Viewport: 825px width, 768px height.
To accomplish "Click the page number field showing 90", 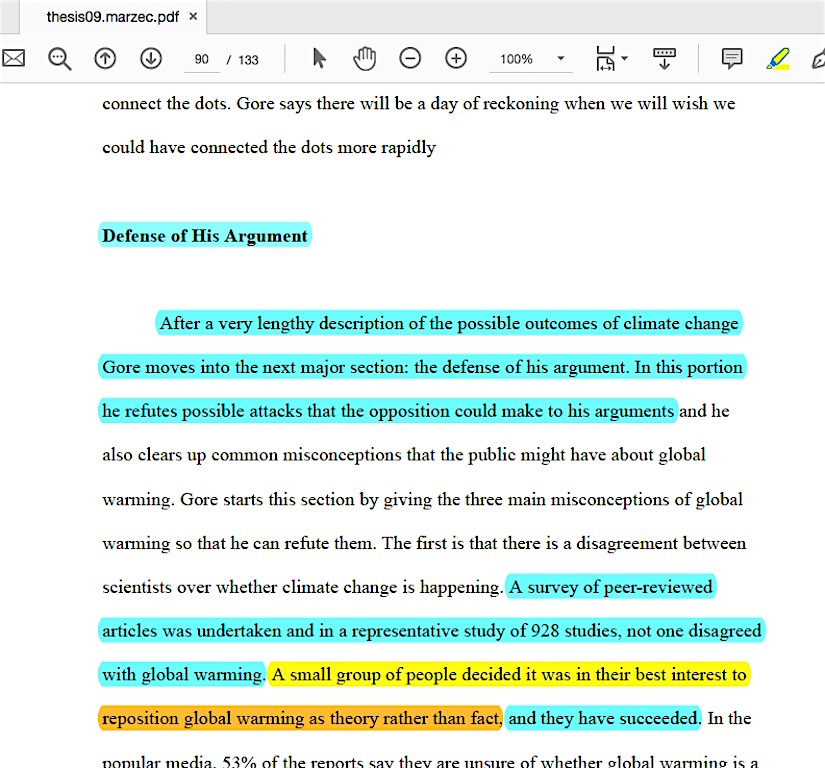I will (x=202, y=59).
